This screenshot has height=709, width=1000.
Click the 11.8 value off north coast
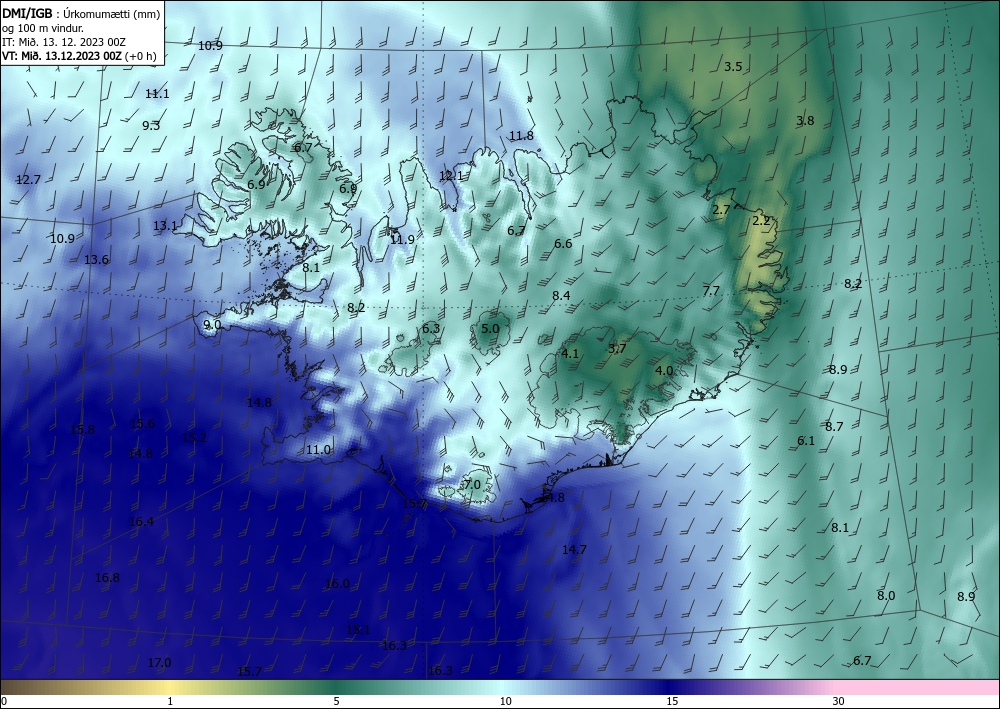[521, 136]
